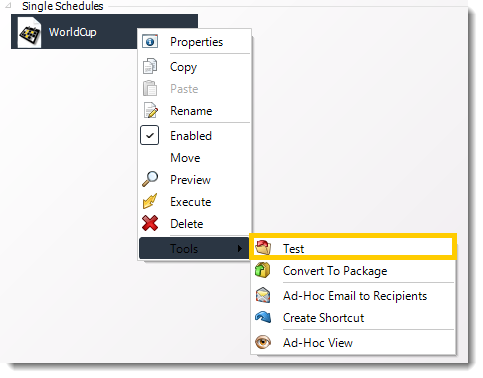Click the Ad-Hoc Email envelope icon
Screen dimensions: 483x378
click(263, 295)
